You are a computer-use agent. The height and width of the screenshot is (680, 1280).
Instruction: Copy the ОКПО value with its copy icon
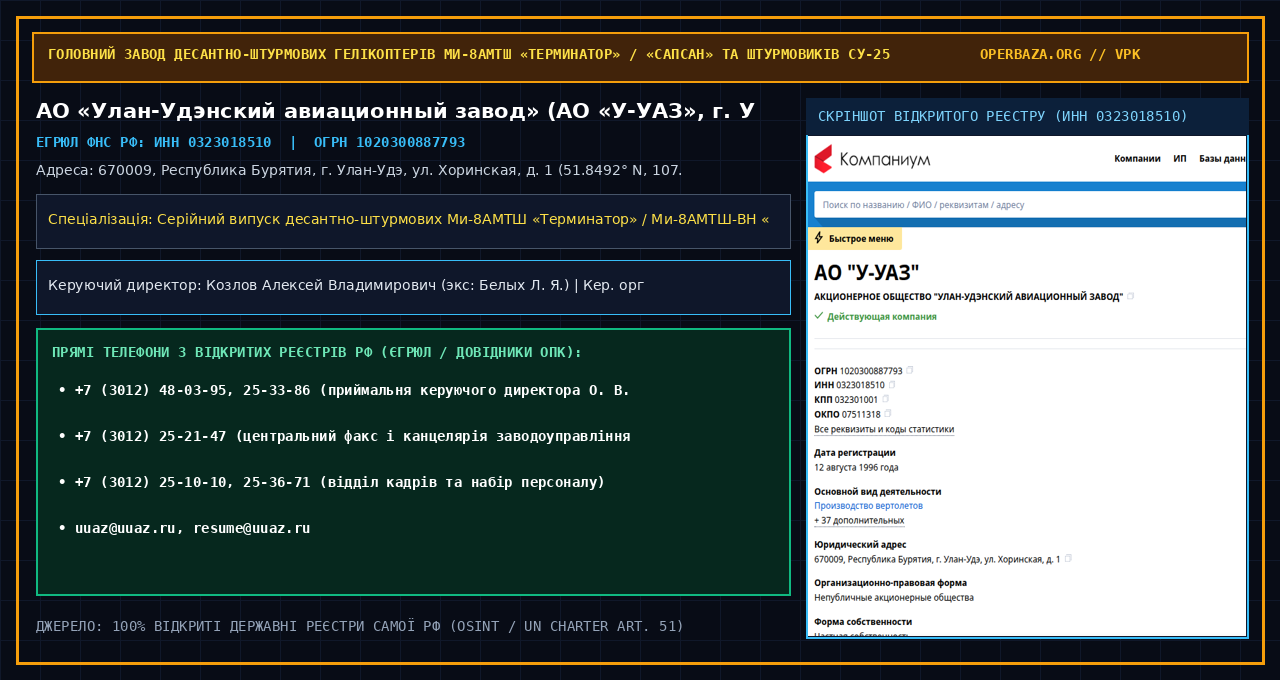tap(887, 413)
